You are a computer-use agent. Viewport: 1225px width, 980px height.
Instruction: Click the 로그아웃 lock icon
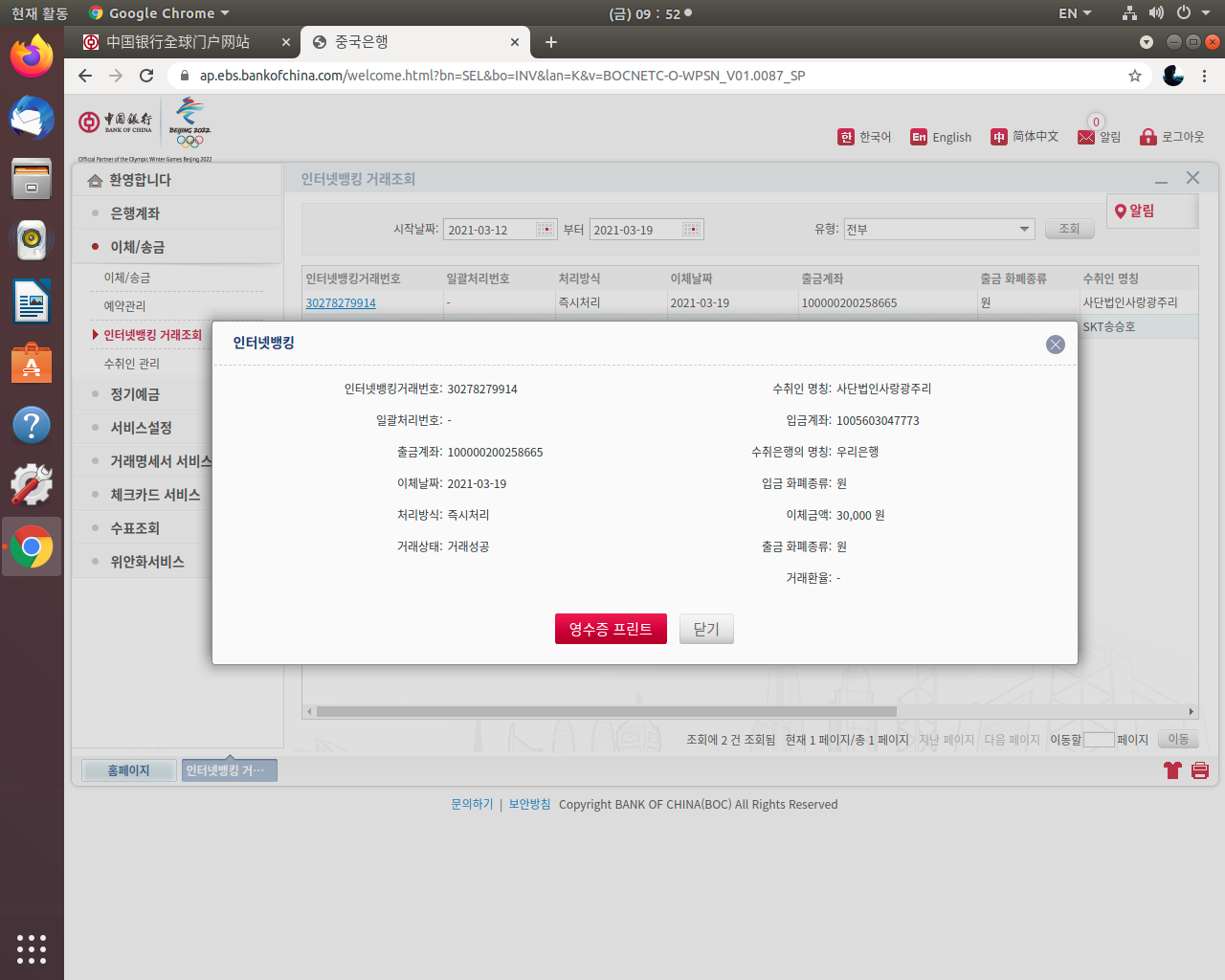(1147, 137)
